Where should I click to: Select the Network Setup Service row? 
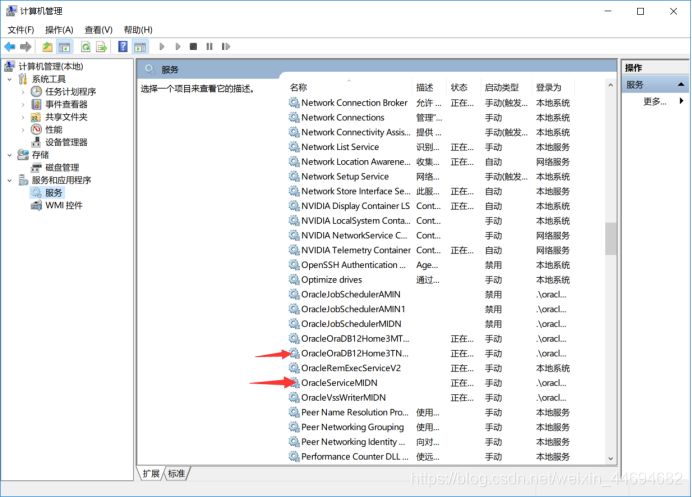430,177
